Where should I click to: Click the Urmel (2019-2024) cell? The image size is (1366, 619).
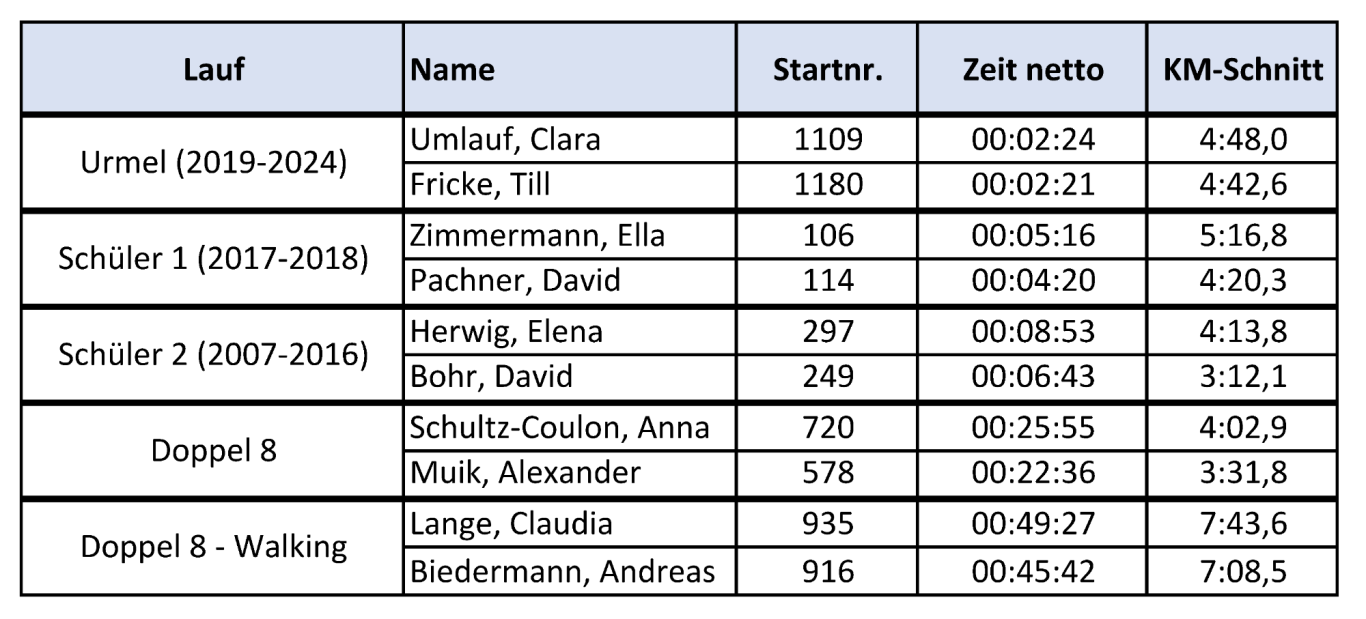click(x=213, y=163)
